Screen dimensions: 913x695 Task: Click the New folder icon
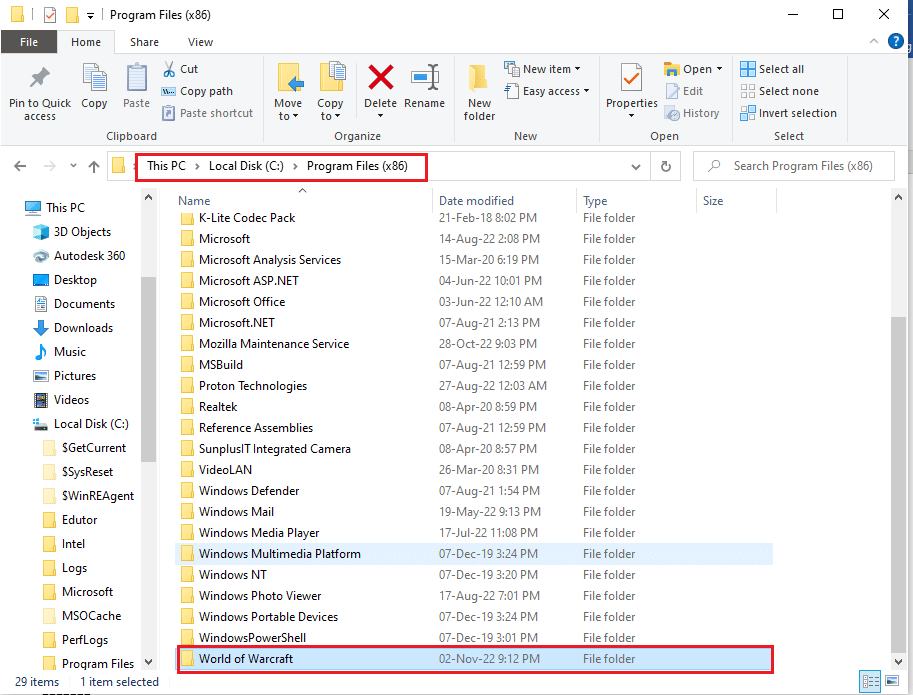pyautogui.click(x=478, y=78)
